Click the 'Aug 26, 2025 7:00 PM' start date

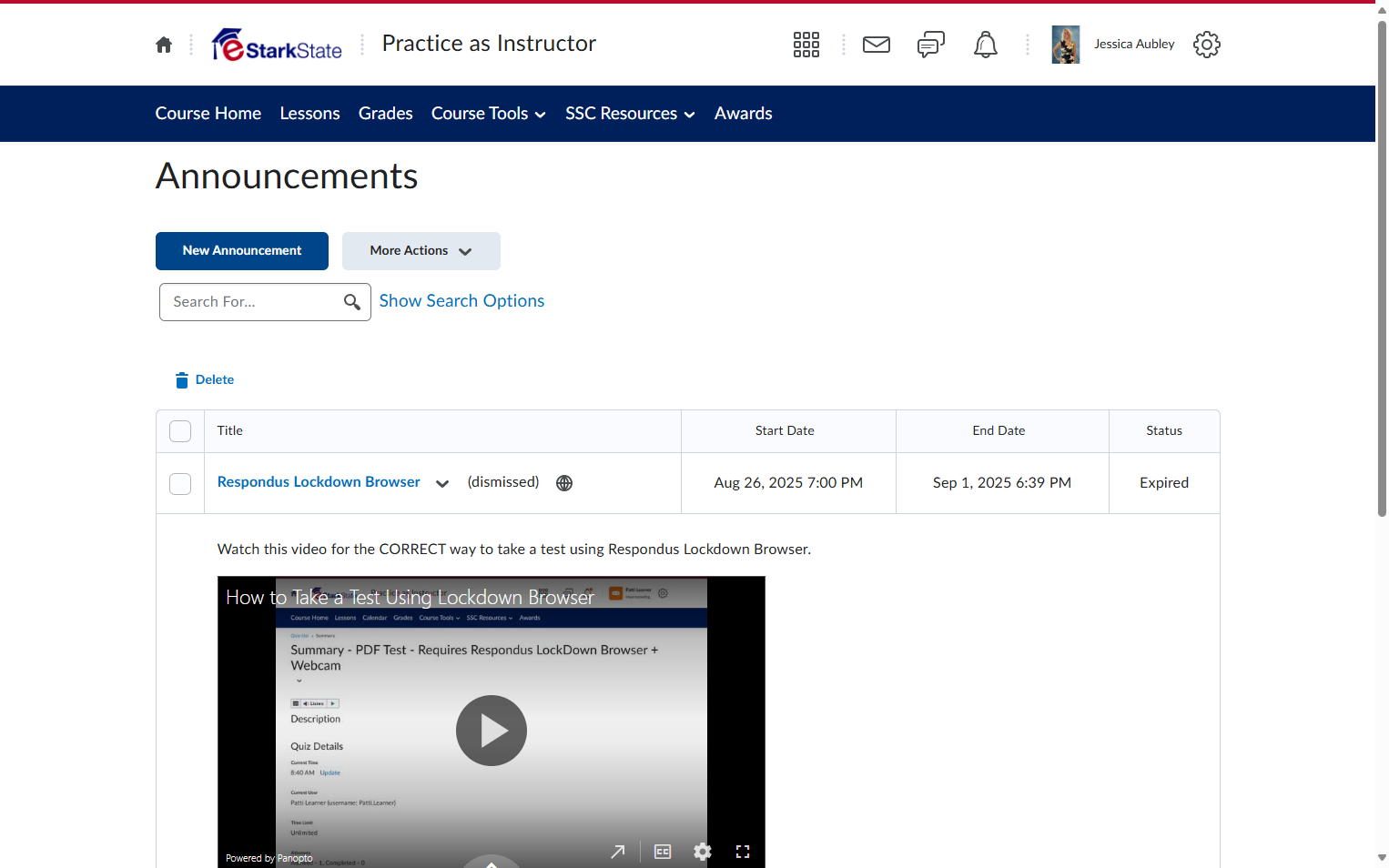pyautogui.click(x=788, y=483)
